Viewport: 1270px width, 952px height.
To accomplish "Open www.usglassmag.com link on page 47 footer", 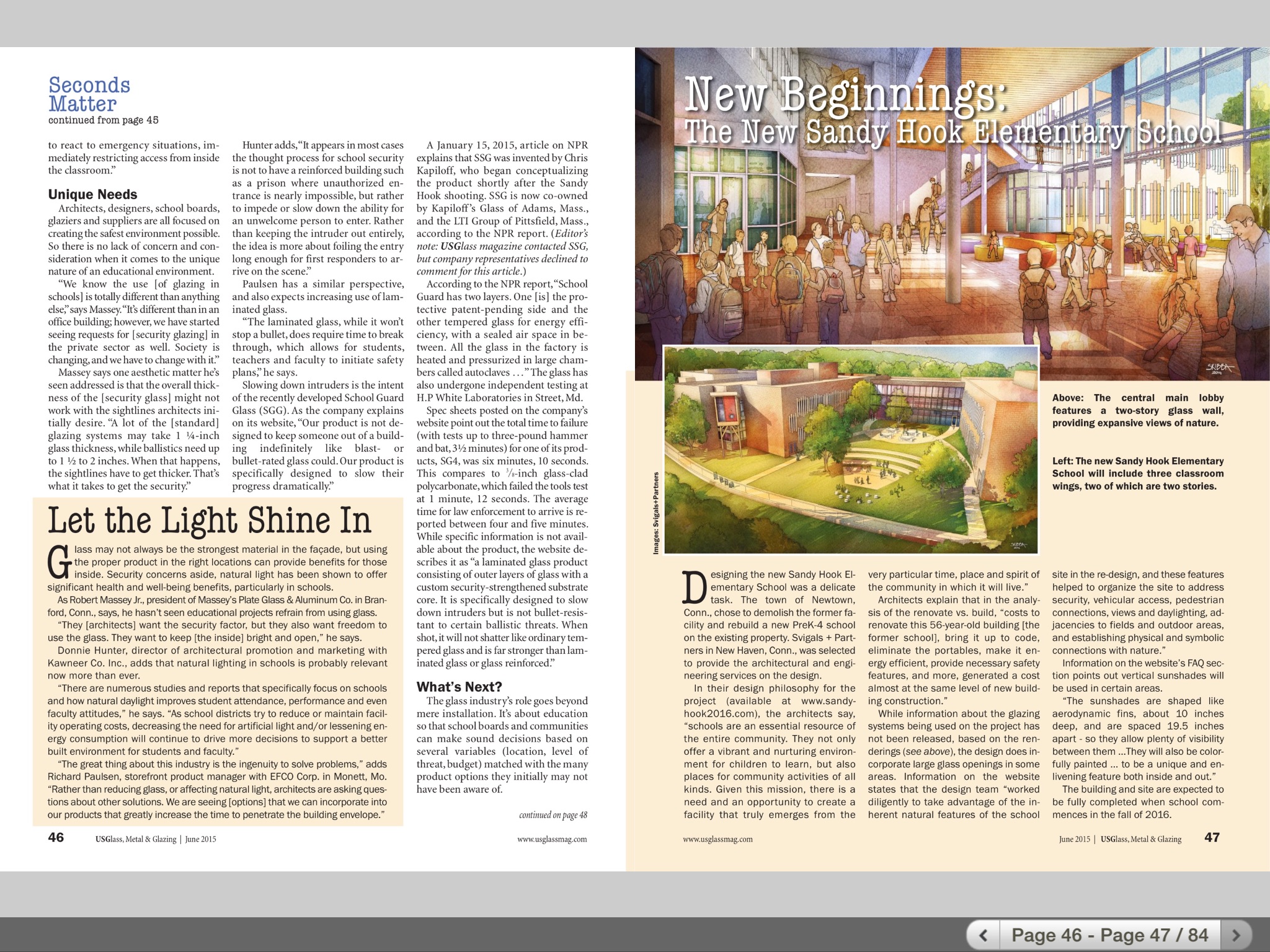I will tap(717, 839).
